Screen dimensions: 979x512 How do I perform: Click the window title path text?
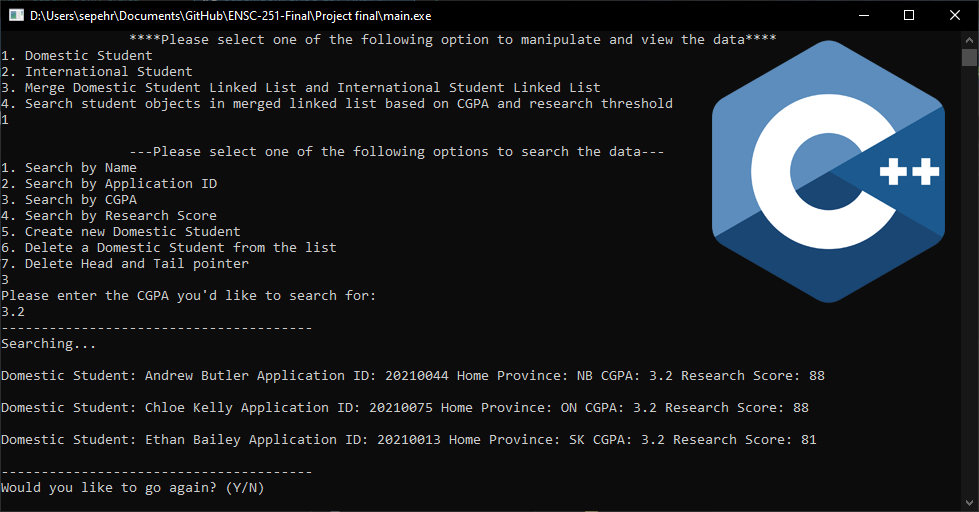click(x=230, y=16)
